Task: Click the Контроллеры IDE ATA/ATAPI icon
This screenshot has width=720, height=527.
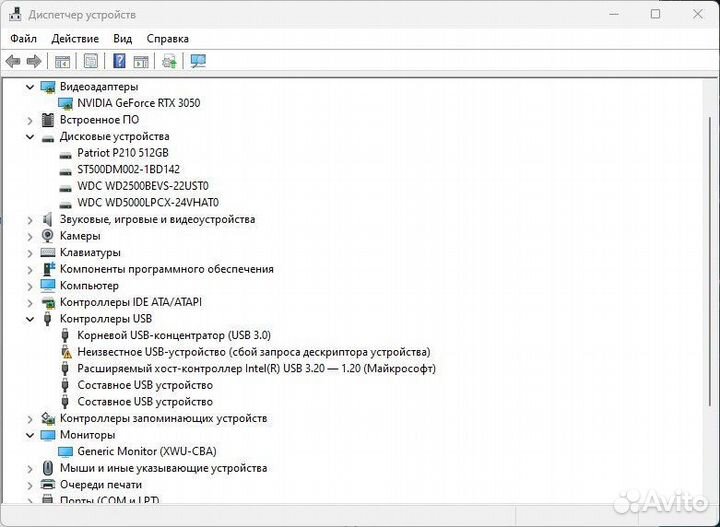Action: tap(48, 303)
